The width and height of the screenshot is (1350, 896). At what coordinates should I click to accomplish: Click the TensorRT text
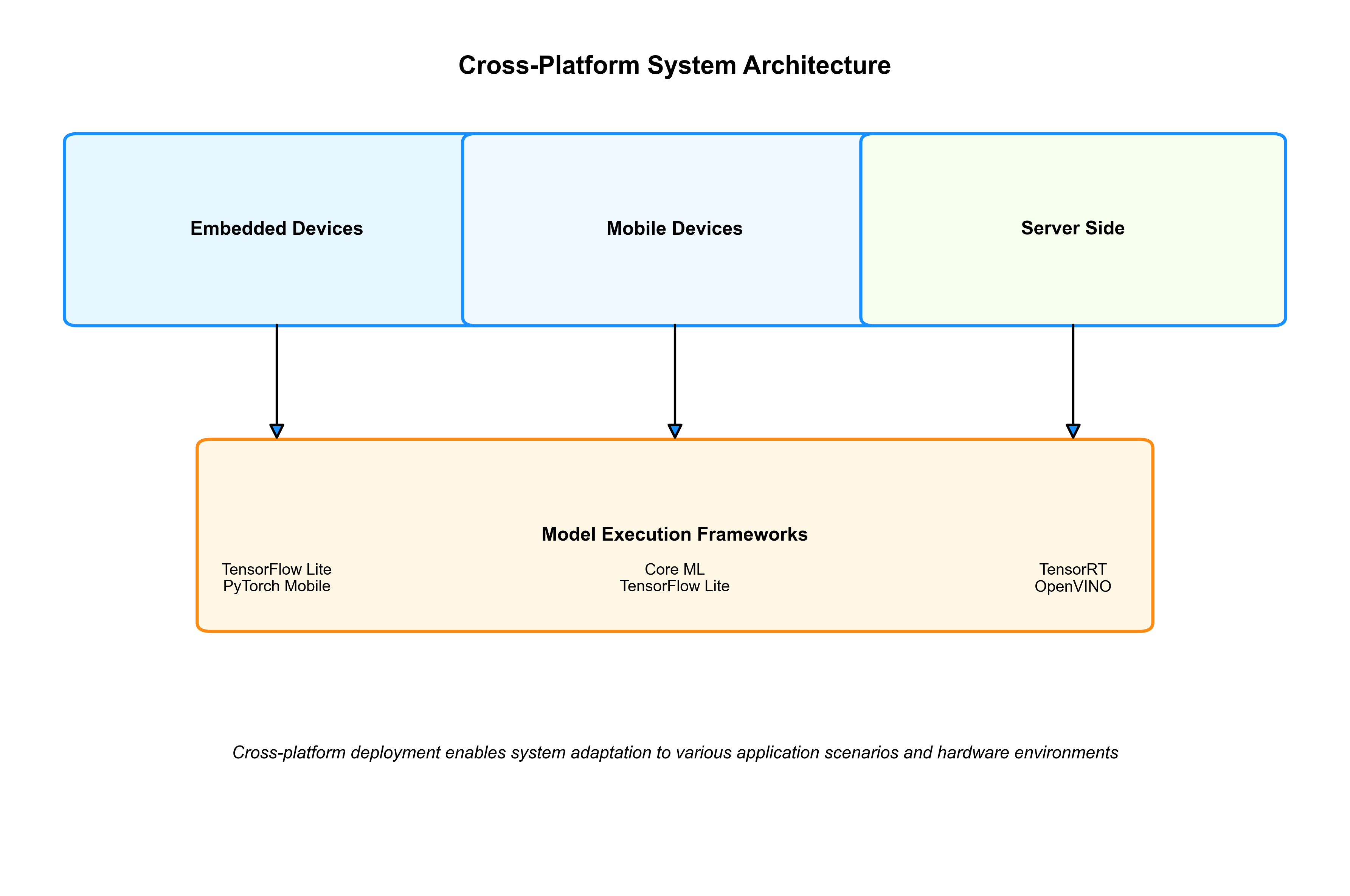pos(1073,569)
